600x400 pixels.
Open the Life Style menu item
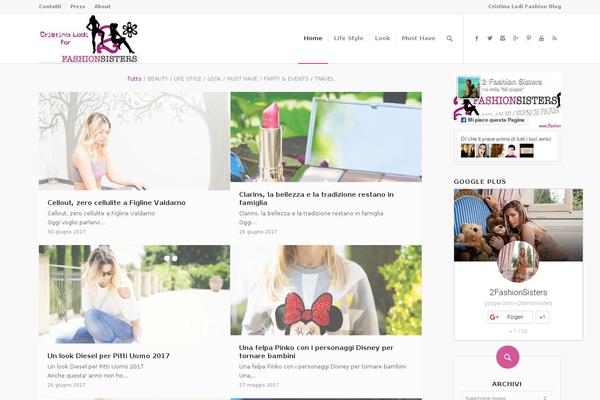(x=348, y=38)
